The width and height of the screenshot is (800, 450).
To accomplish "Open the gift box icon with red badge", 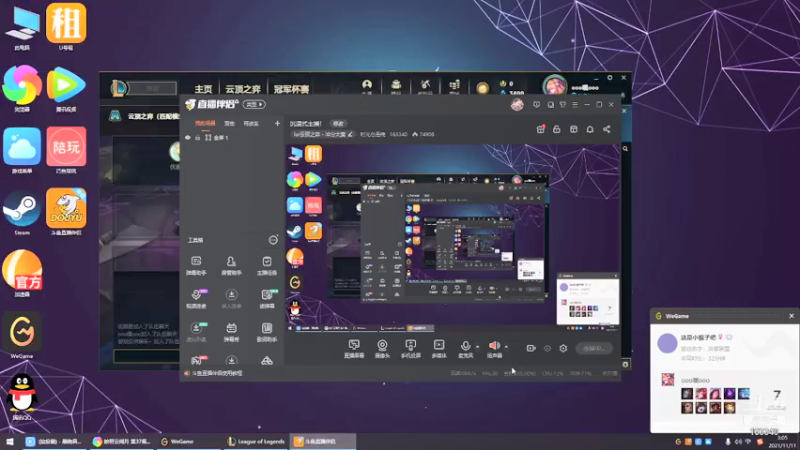I will coord(541,130).
